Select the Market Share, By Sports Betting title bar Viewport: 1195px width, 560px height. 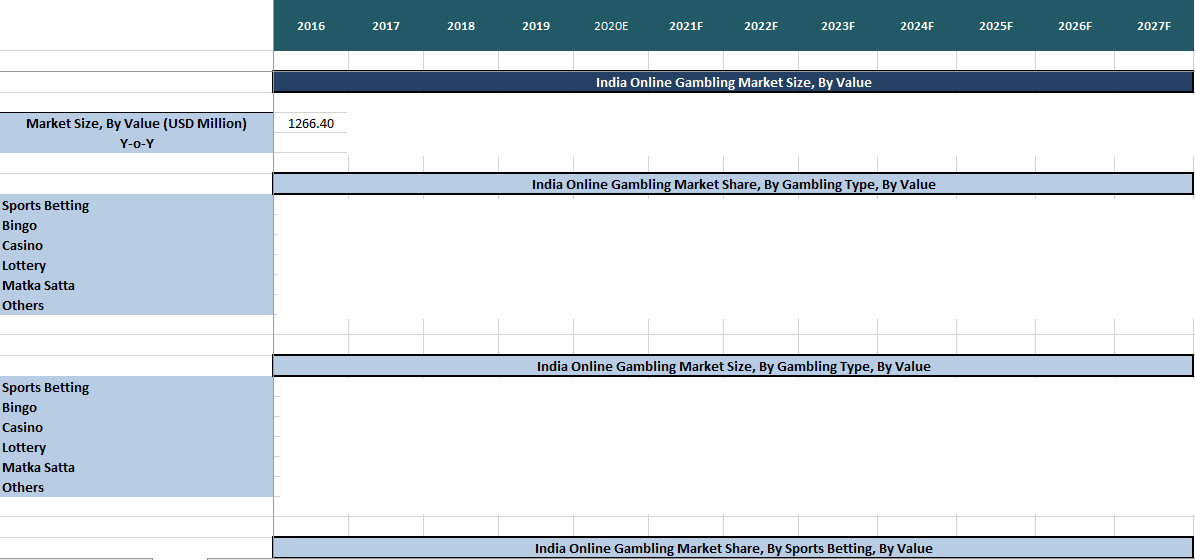click(x=733, y=548)
